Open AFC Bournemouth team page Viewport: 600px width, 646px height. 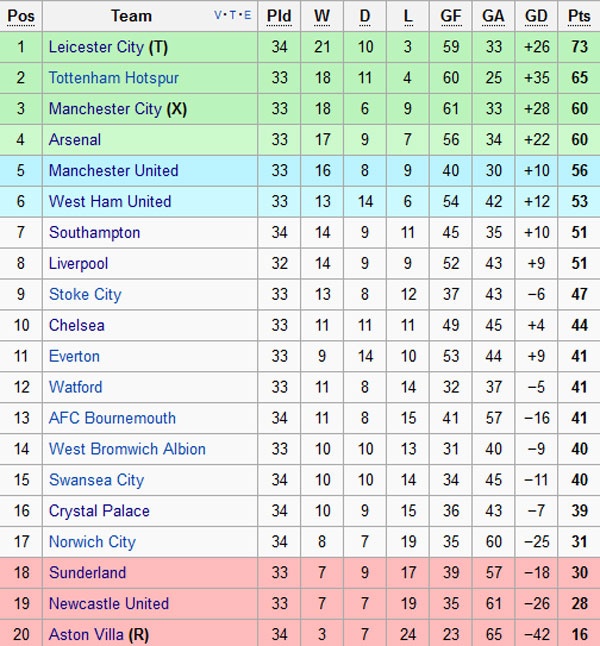[x=112, y=419]
